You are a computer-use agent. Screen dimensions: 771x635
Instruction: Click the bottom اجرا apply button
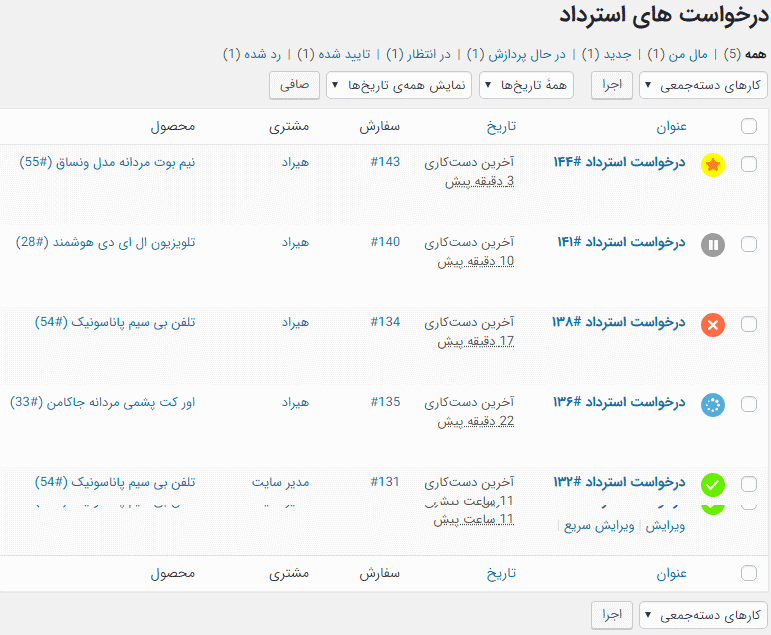612,615
